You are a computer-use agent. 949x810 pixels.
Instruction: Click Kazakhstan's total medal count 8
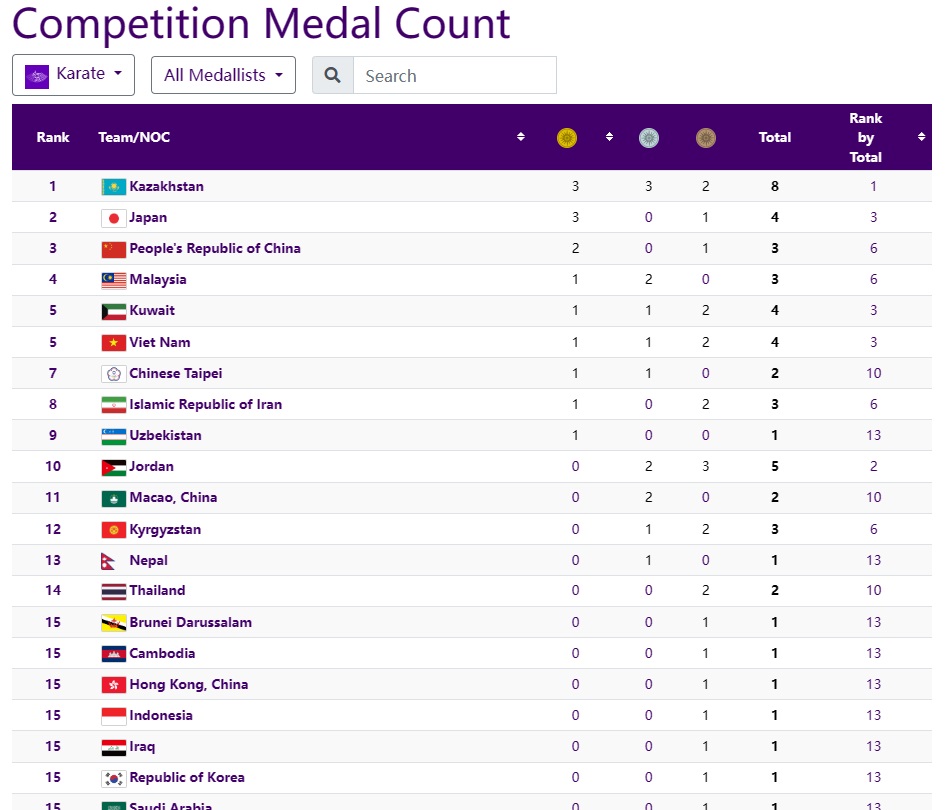coord(775,187)
